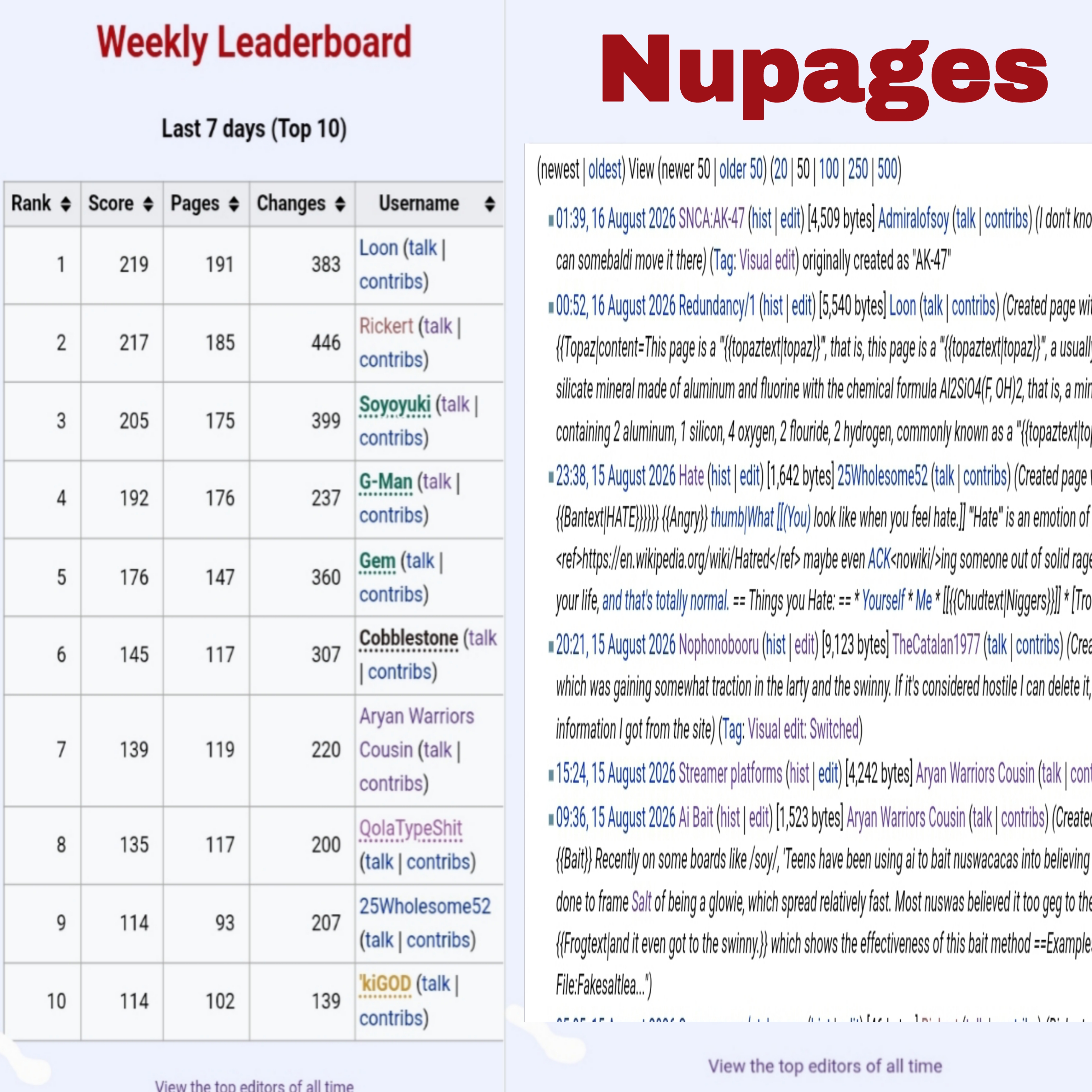This screenshot has height=1092, width=1092.
Task: View hist for Redundancy/1
Action: [x=773, y=306]
